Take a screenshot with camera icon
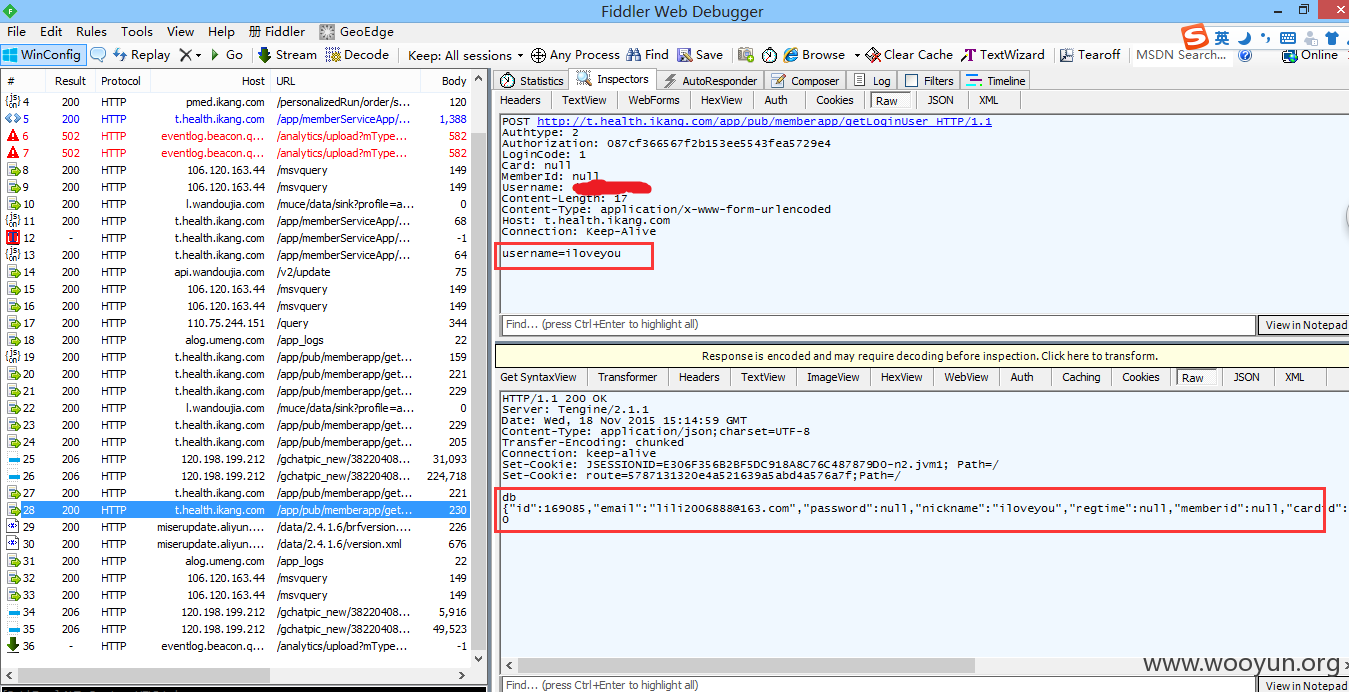 (x=745, y=55)
